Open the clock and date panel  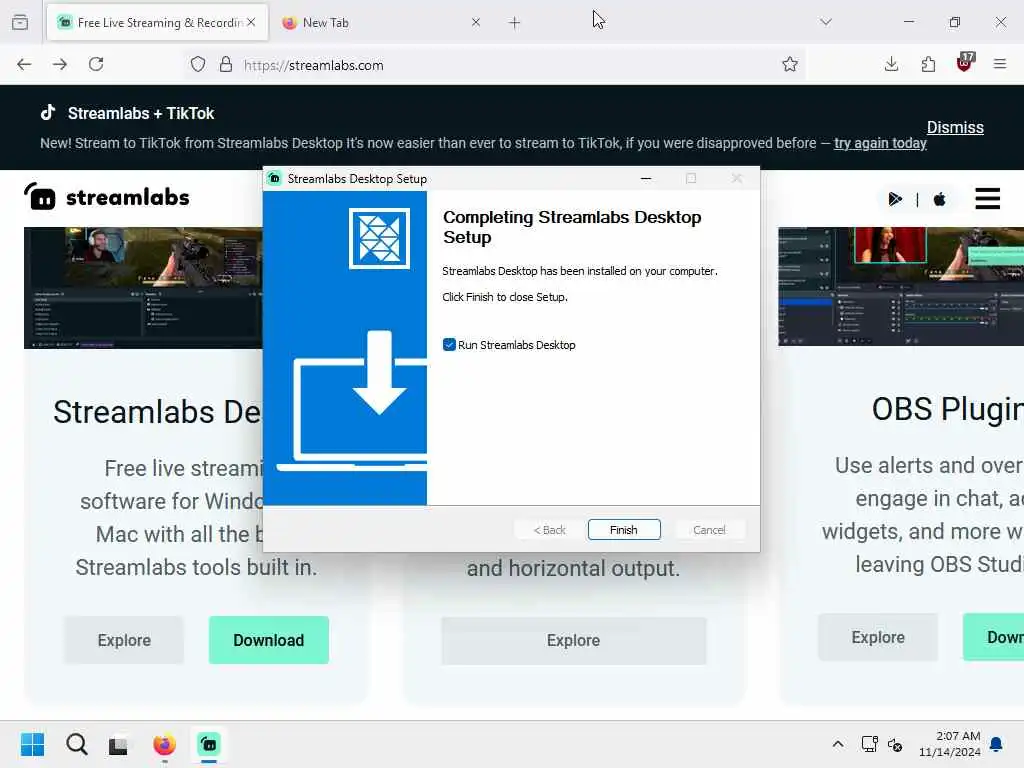950,744
